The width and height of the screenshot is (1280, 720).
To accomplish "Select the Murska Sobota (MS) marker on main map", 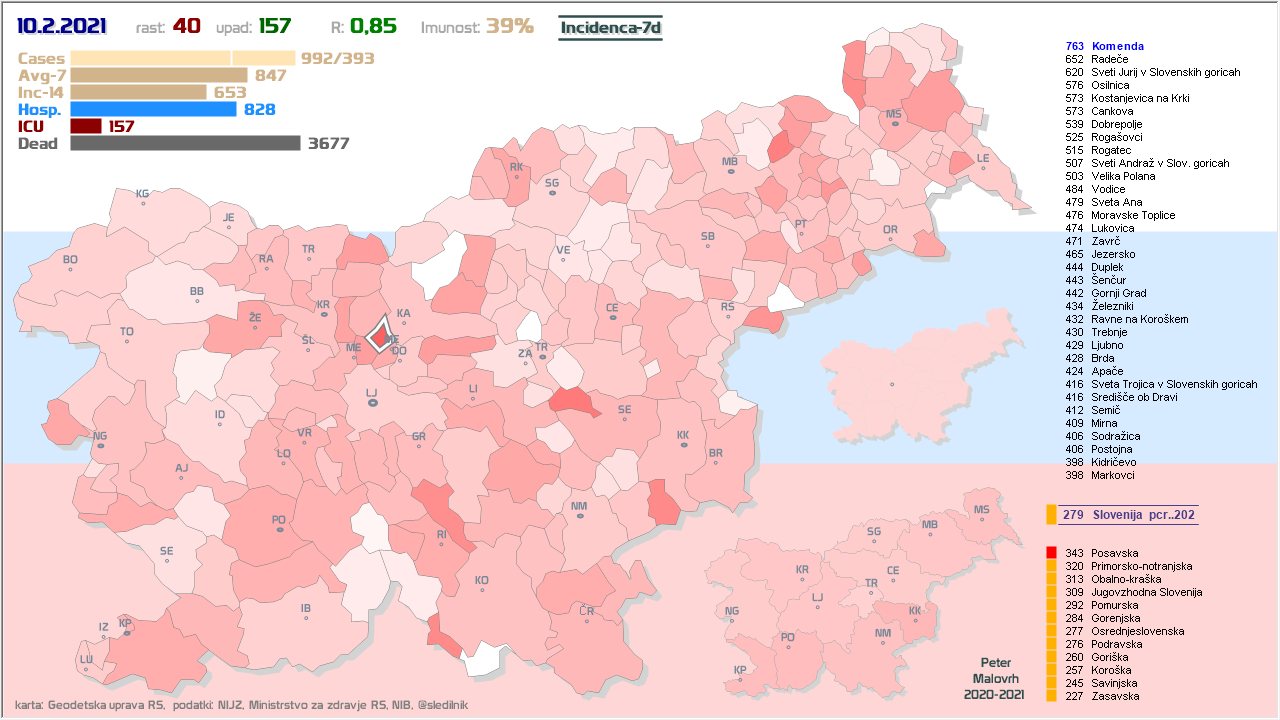I will [x=893, y=125].
